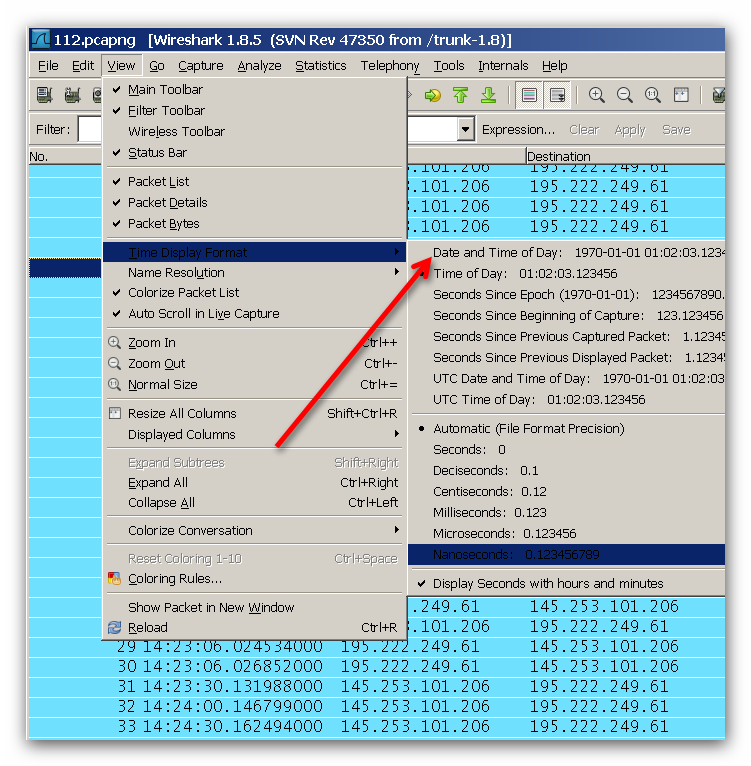751x766 pixels.
Task: Click the list capture interfaces toolbar icon
Action: [x=44, y=95]
